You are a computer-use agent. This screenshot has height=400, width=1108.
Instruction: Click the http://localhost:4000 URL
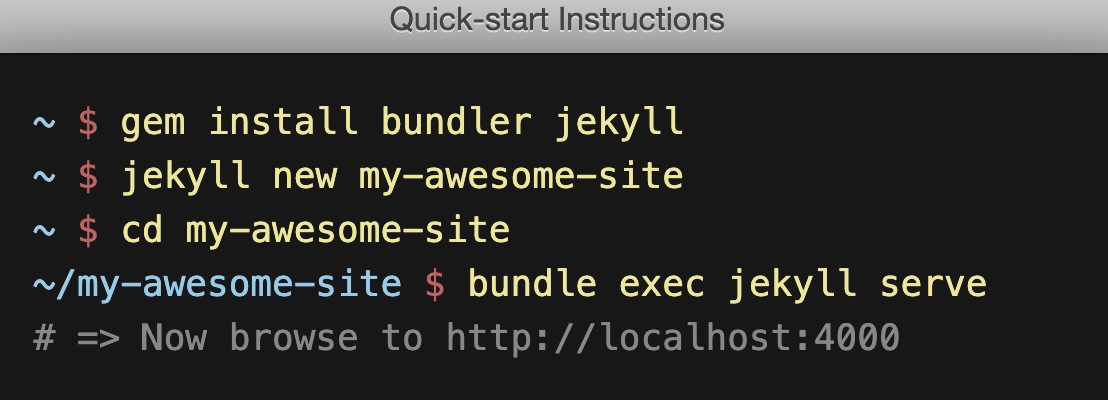[x=673, y=338]
